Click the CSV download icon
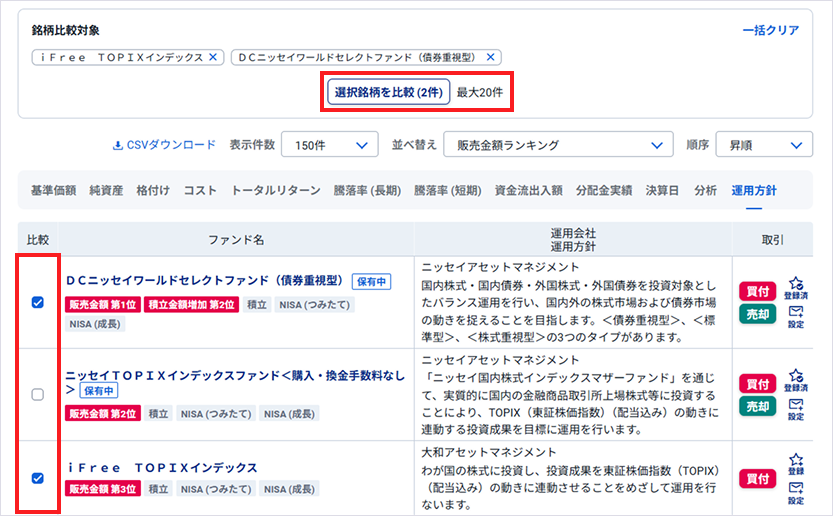 pos(117,145)
